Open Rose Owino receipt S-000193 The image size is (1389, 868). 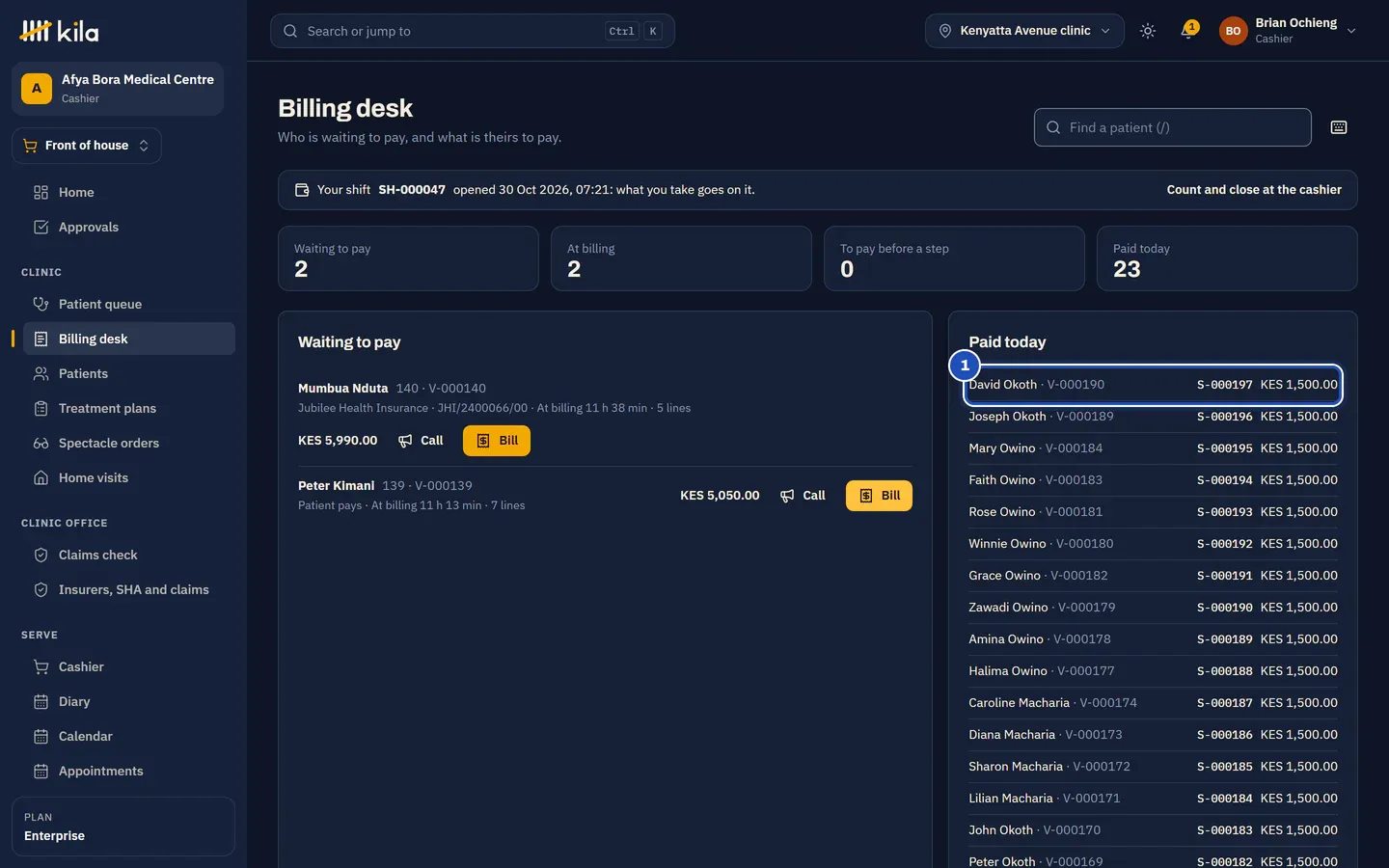click(1153, 512)
